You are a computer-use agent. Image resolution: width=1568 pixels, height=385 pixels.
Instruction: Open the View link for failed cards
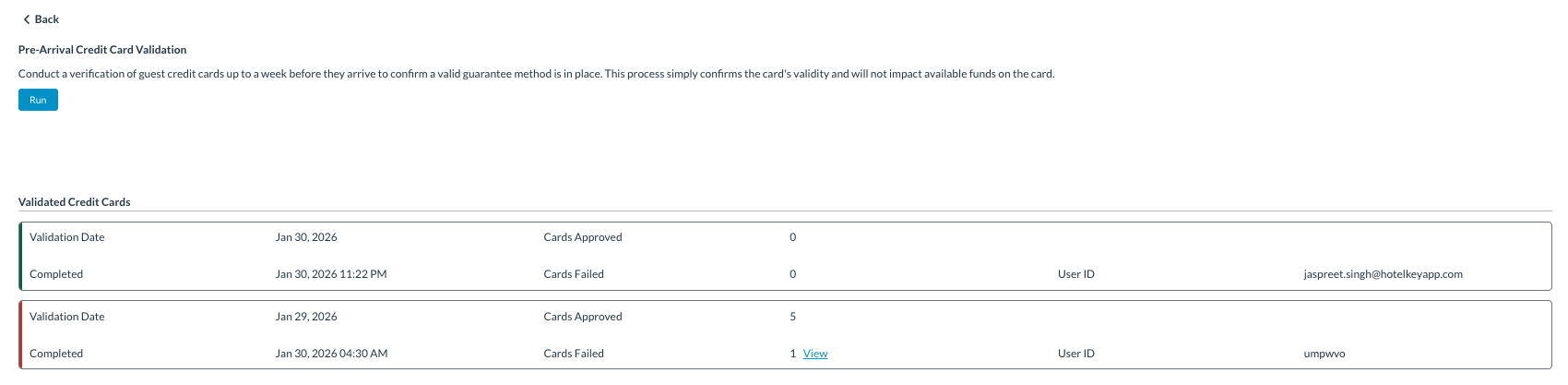coord(815,354)
